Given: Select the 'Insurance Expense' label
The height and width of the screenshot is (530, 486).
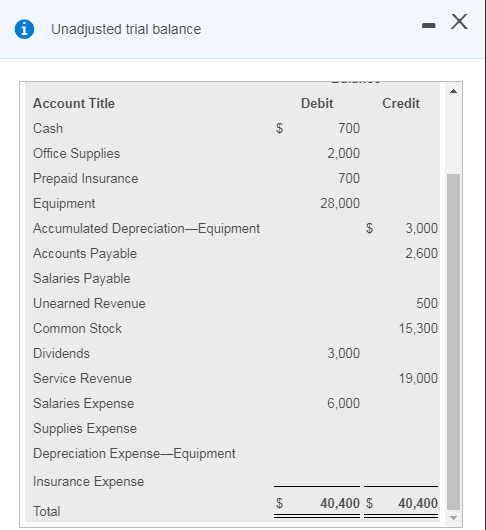Looking at the screenshot, I should point(88,482).
